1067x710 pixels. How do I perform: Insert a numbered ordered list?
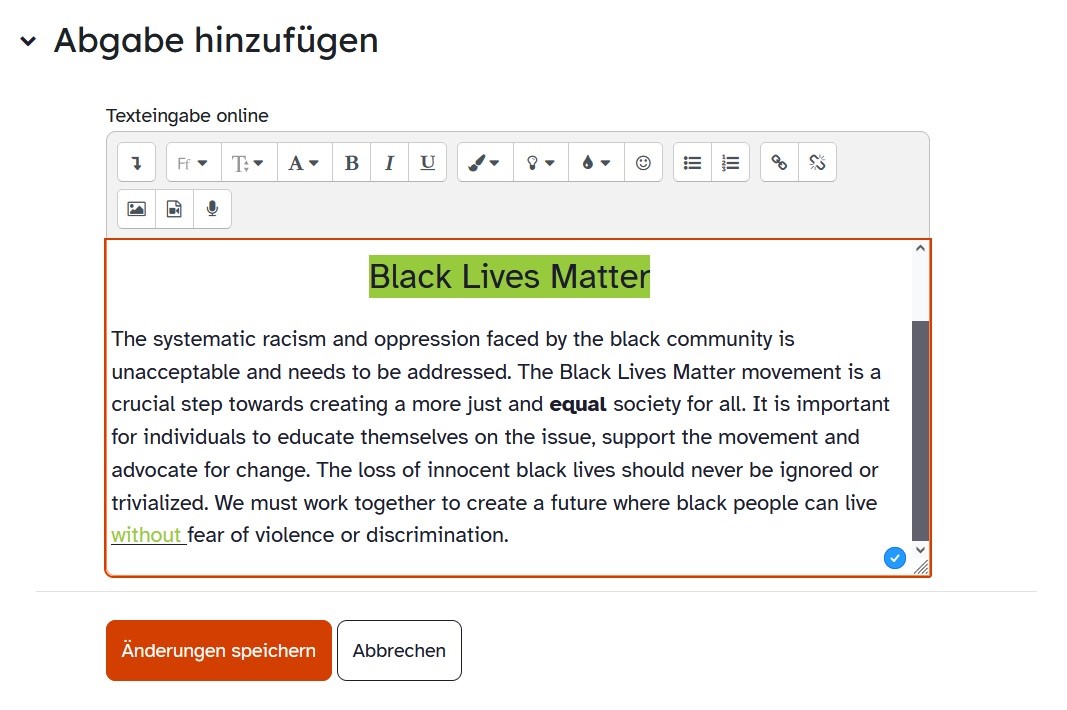pos(731,163)
